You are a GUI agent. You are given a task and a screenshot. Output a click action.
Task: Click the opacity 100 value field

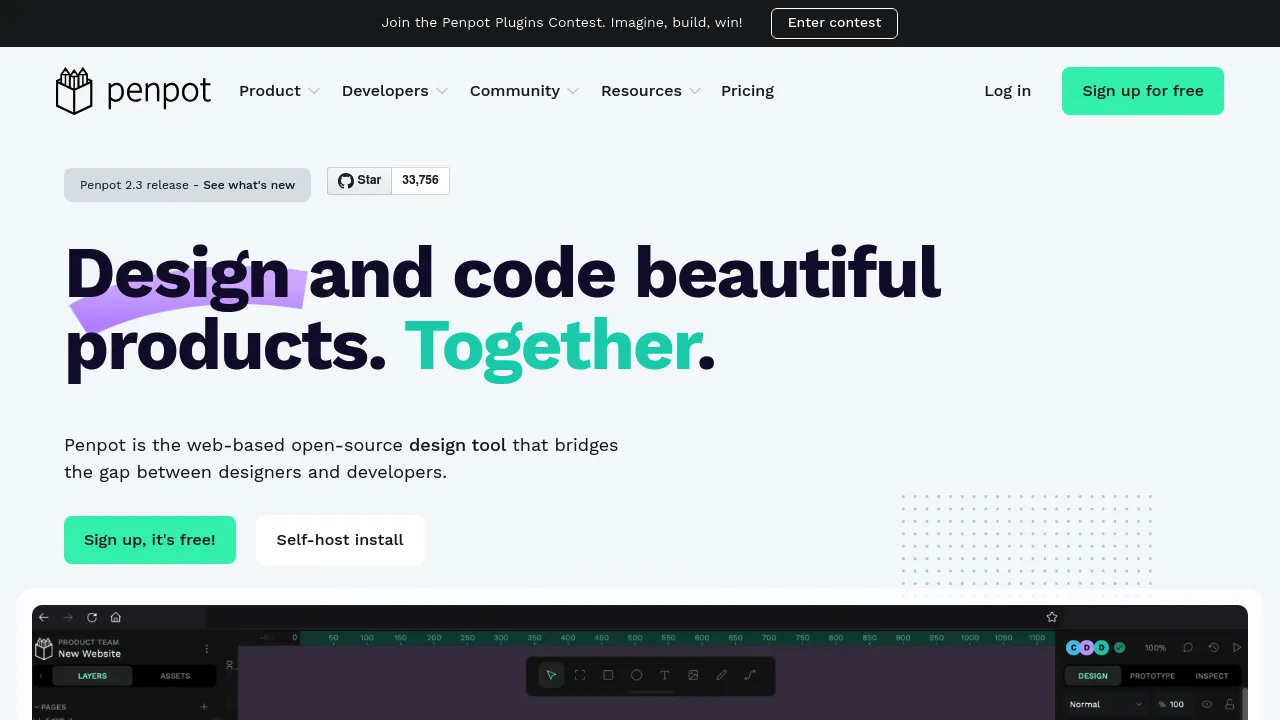(x=1173, y=704)
